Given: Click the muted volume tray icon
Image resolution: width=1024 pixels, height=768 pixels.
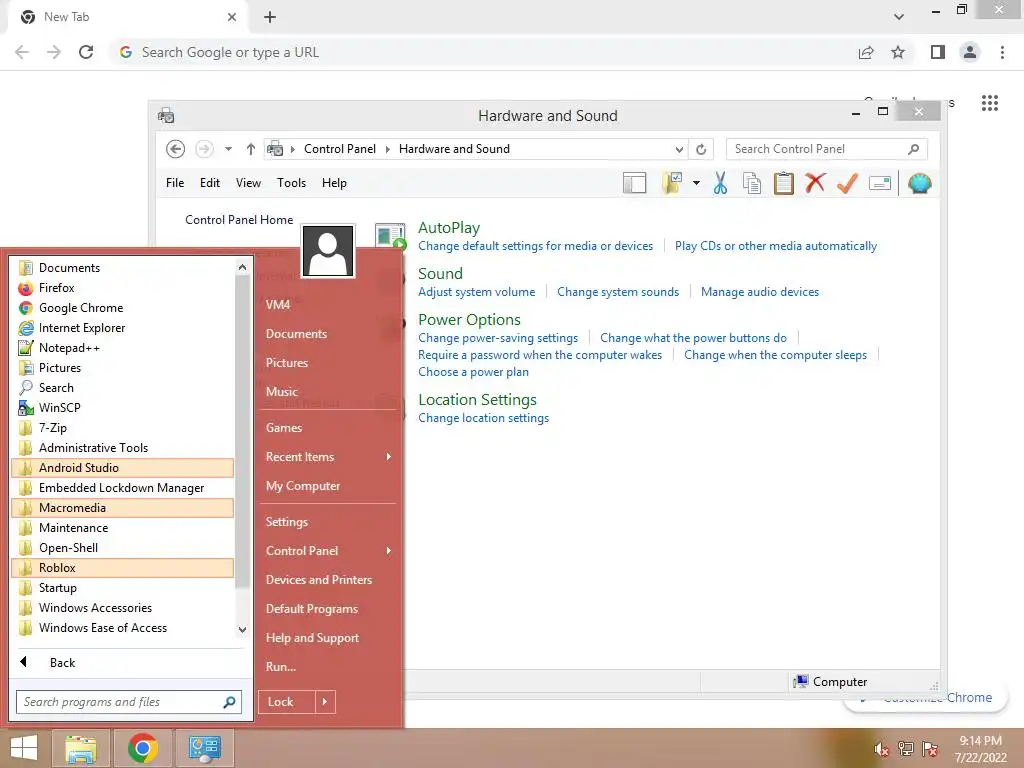Looking at the screenshot, I should click(882, 749).
